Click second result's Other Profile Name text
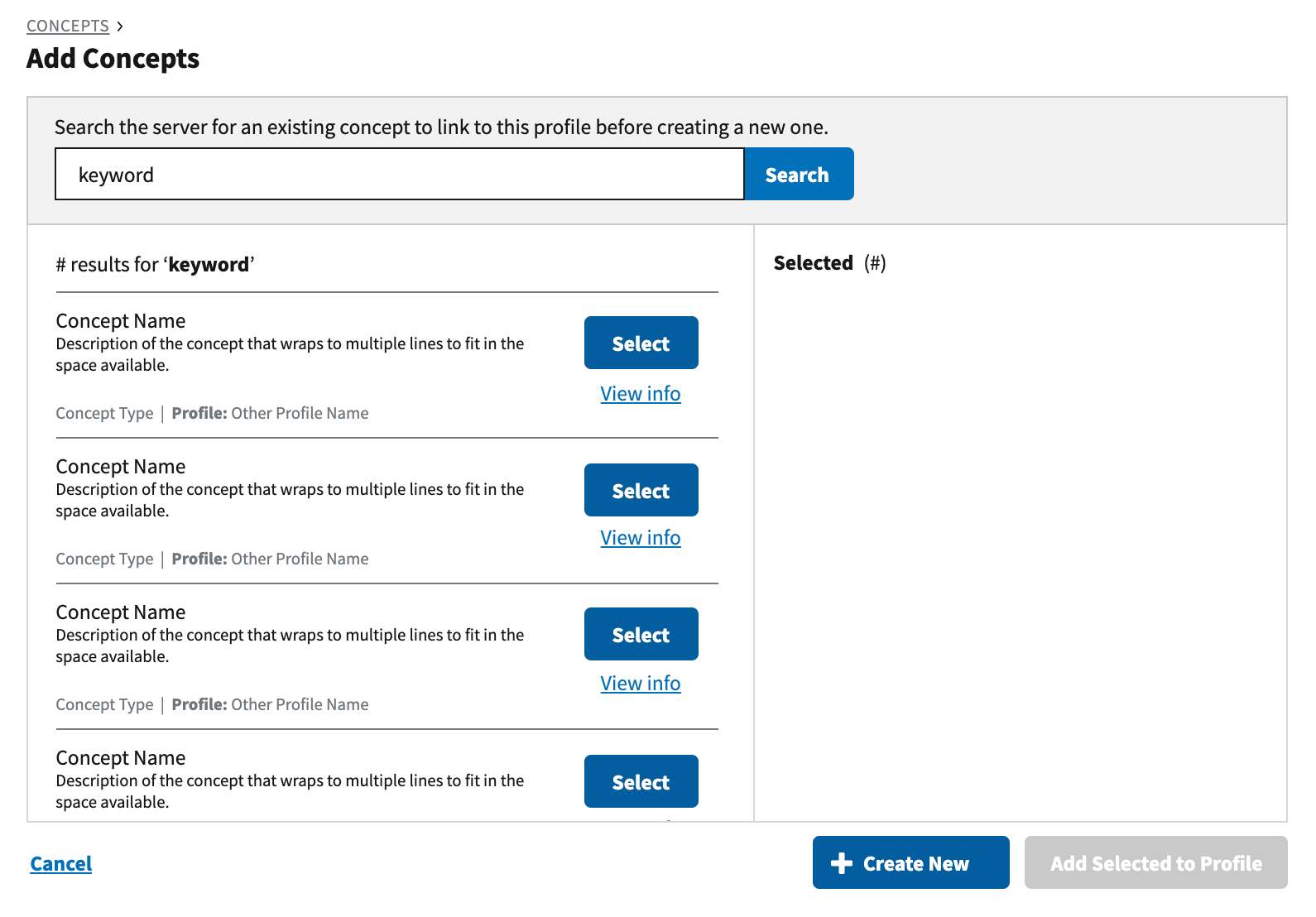 pos(300,559)
